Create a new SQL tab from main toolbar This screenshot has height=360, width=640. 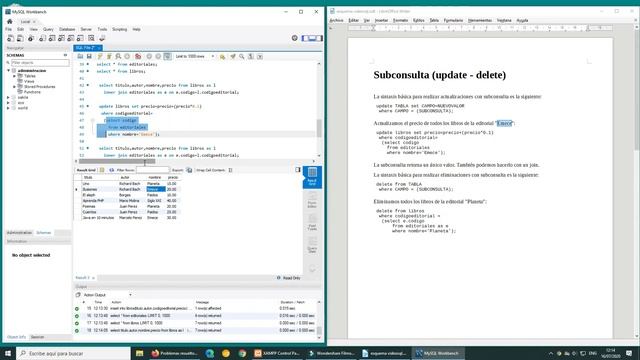point(10,38)
